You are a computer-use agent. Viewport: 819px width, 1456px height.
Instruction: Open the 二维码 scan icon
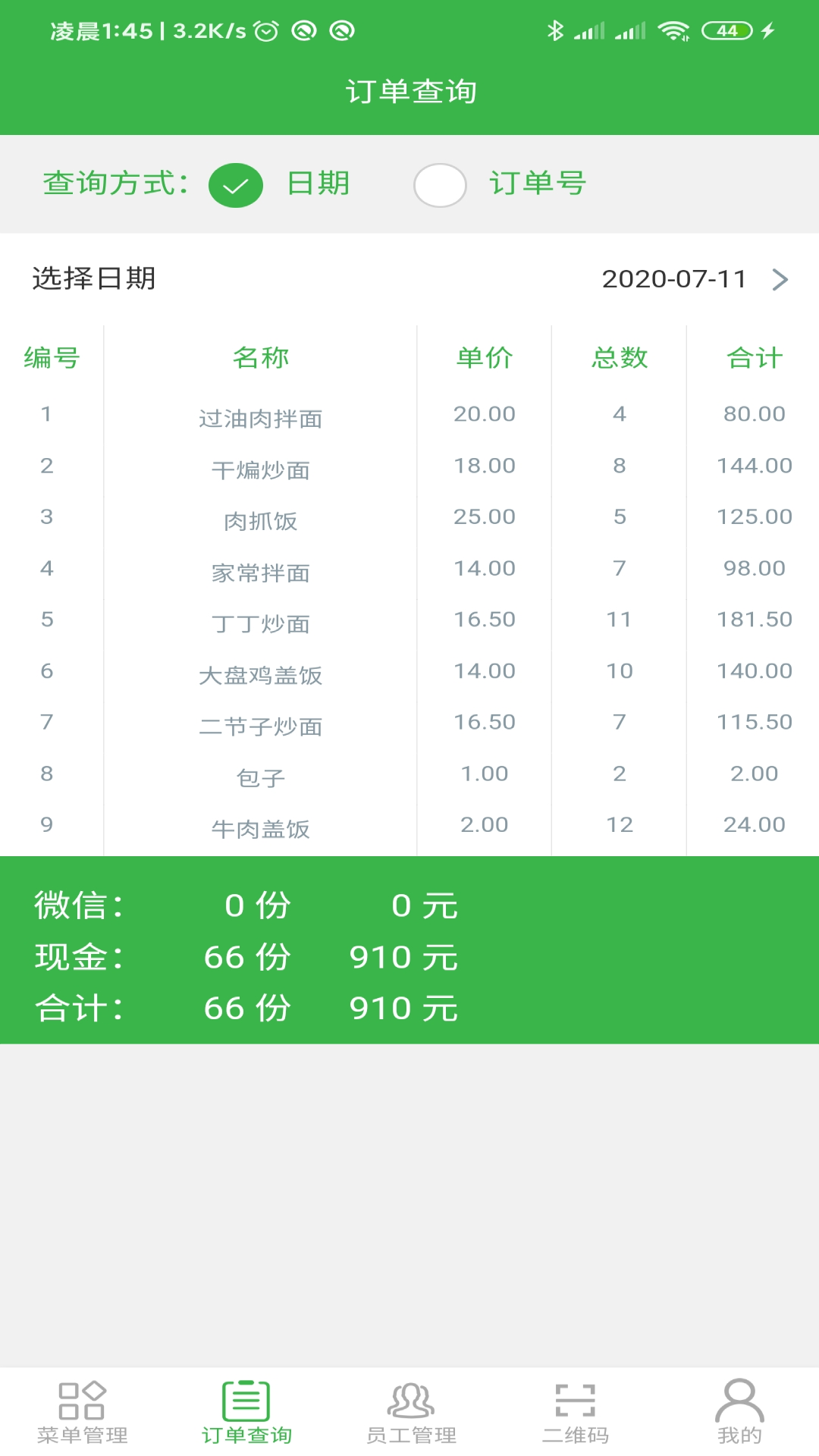575,1400
